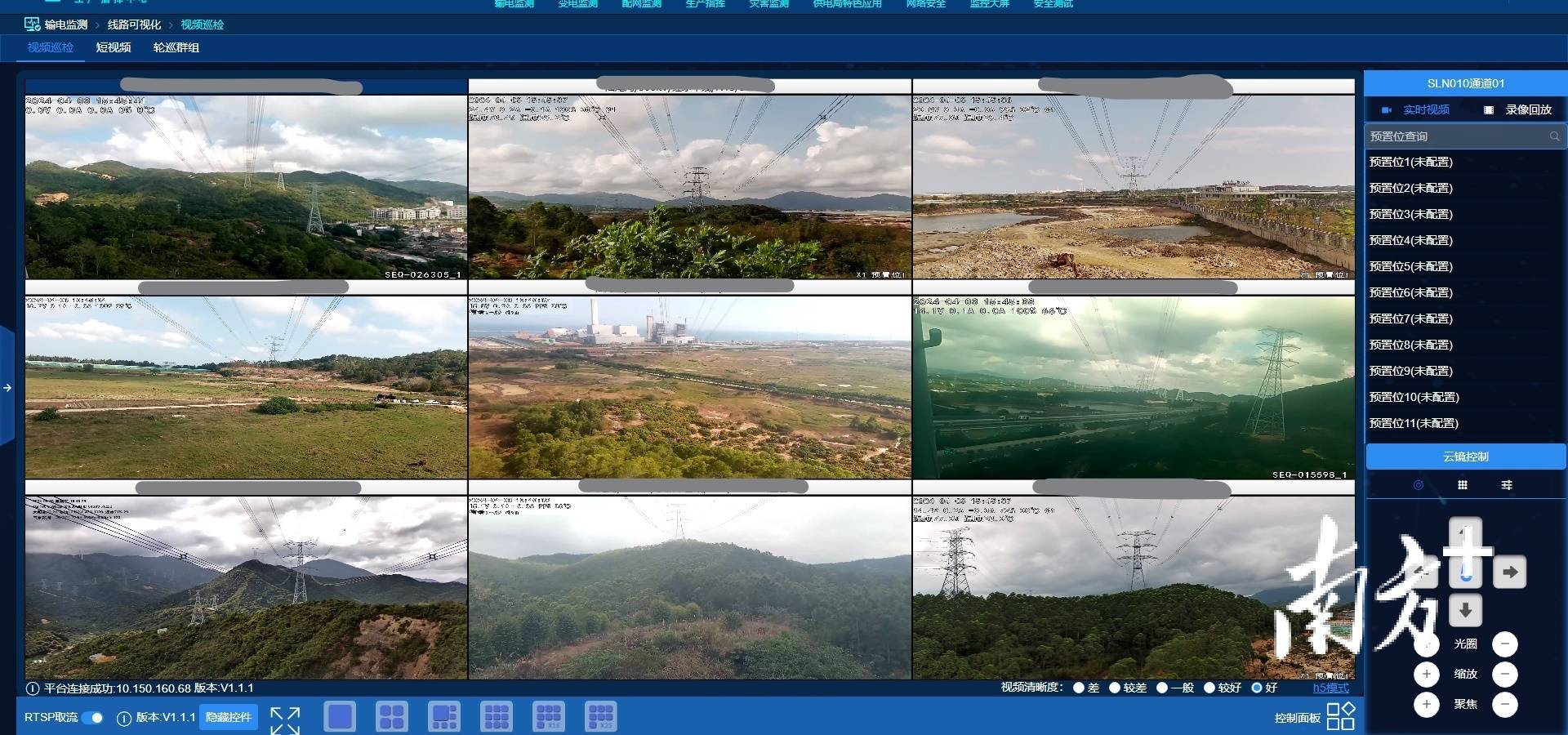Select 预置位11(未配置)

point(1414,423)
